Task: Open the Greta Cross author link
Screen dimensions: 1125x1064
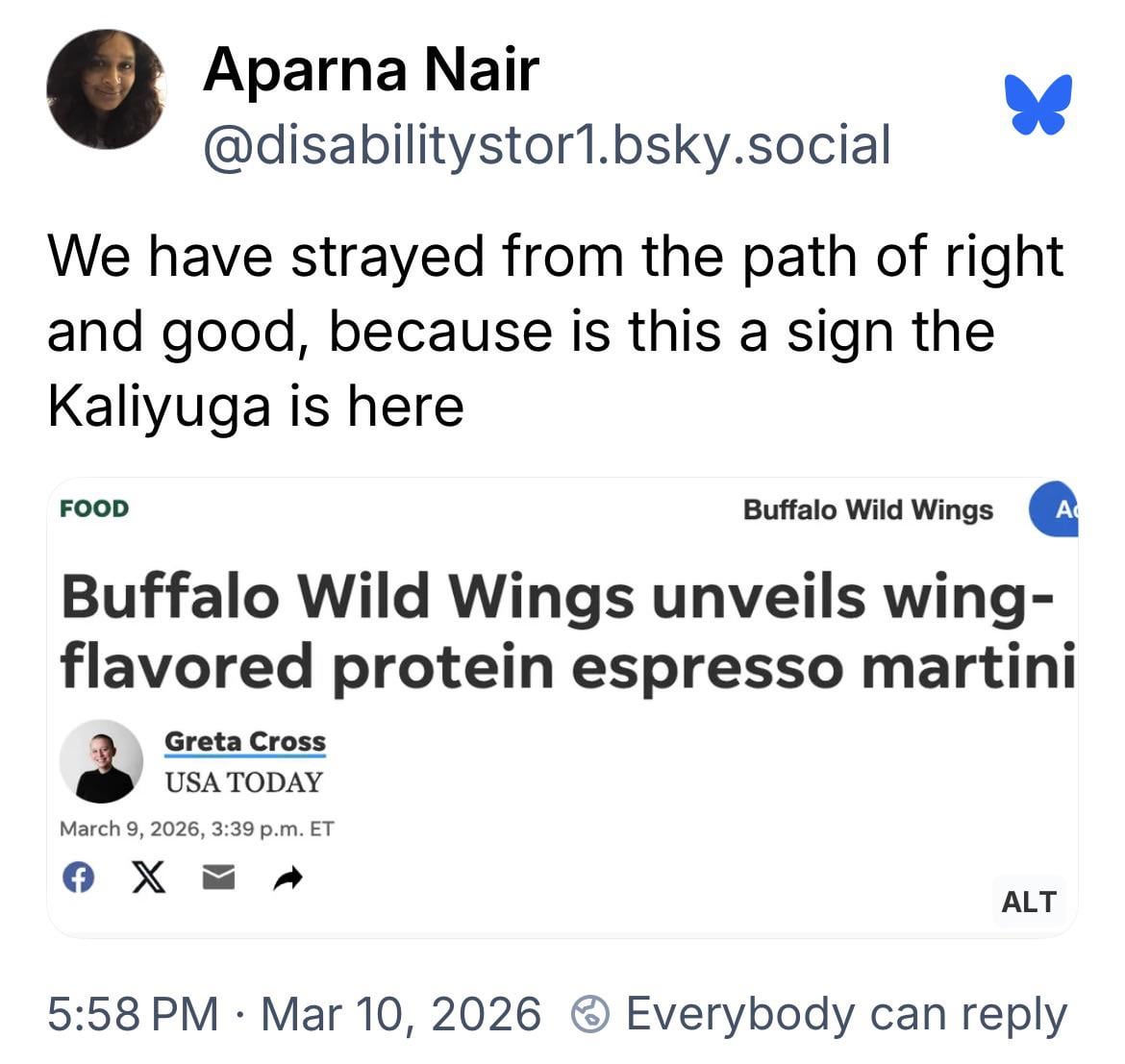Action: pos(245,741)
